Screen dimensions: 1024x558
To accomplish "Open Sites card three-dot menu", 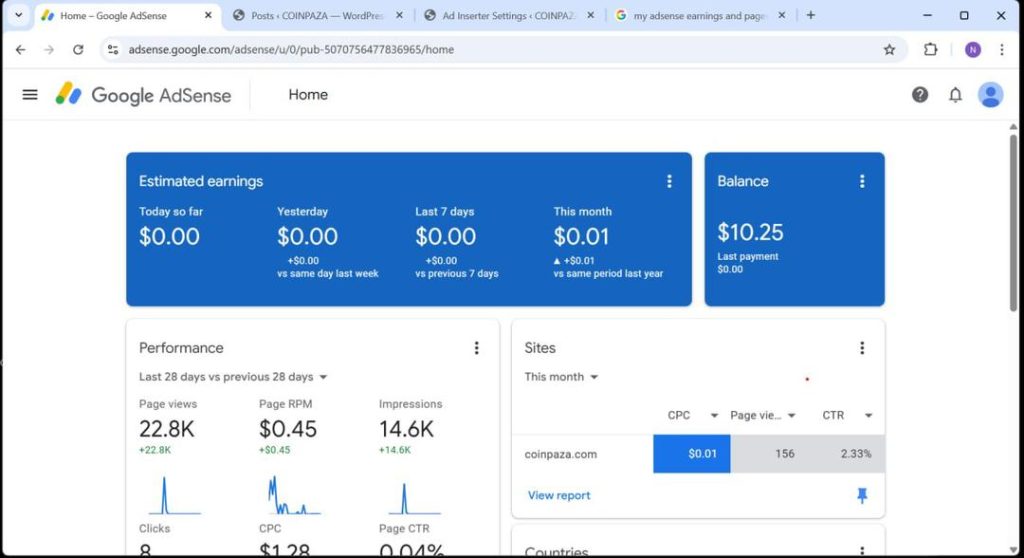I will coord(862,348).
